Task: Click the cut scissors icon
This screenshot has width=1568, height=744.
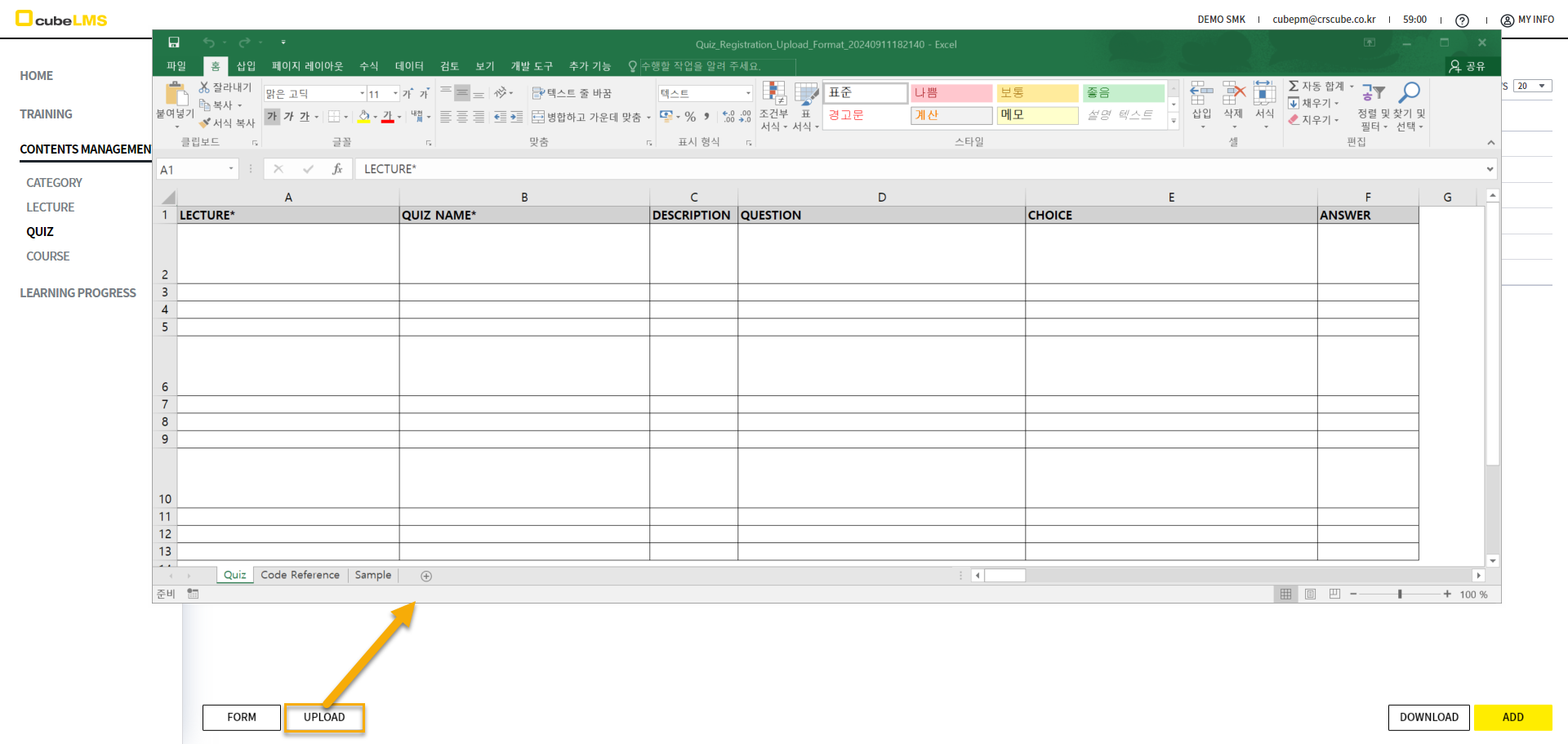Action: pyautogui.click(x=204, y=87)
